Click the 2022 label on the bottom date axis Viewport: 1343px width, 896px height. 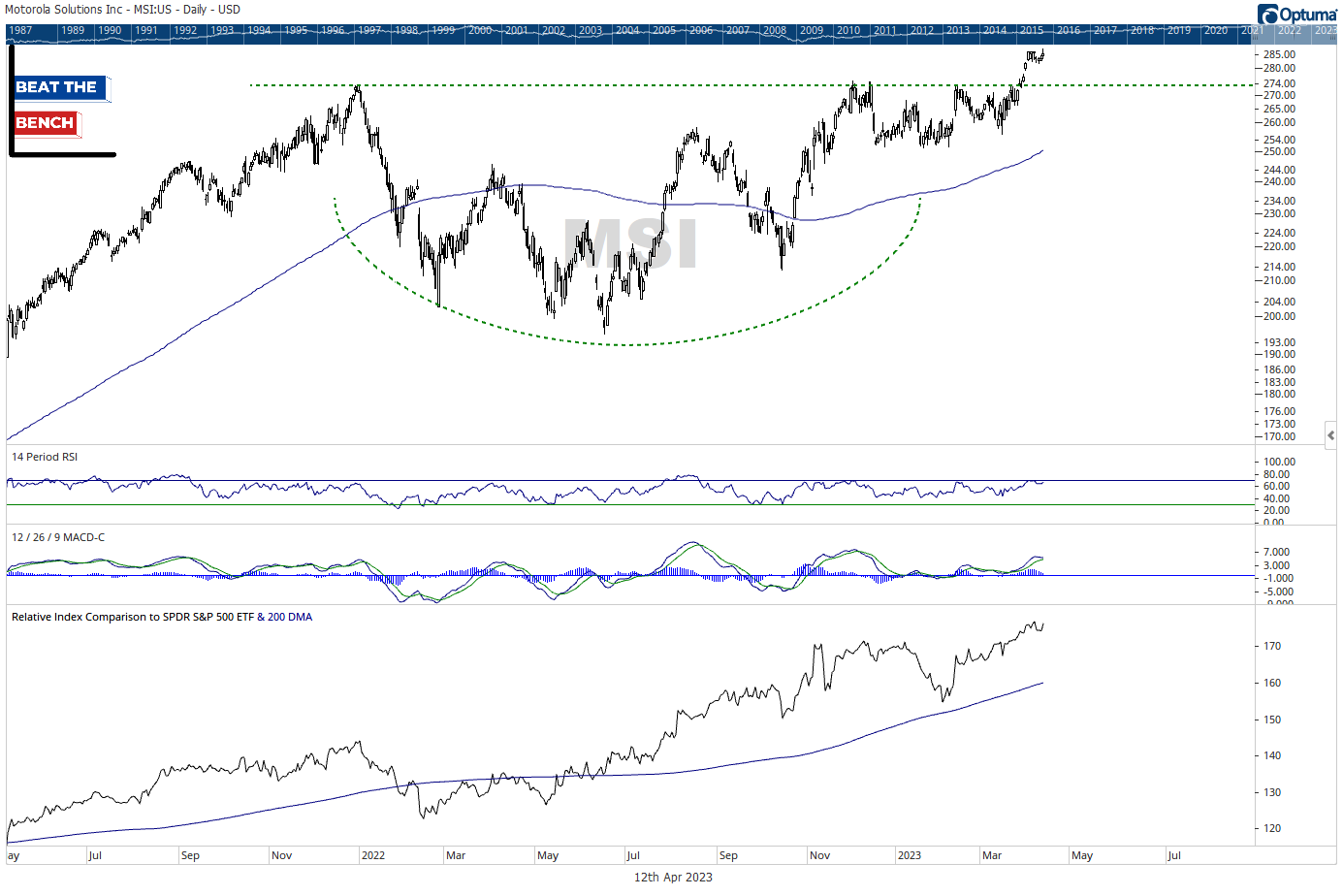pos(372,855)
